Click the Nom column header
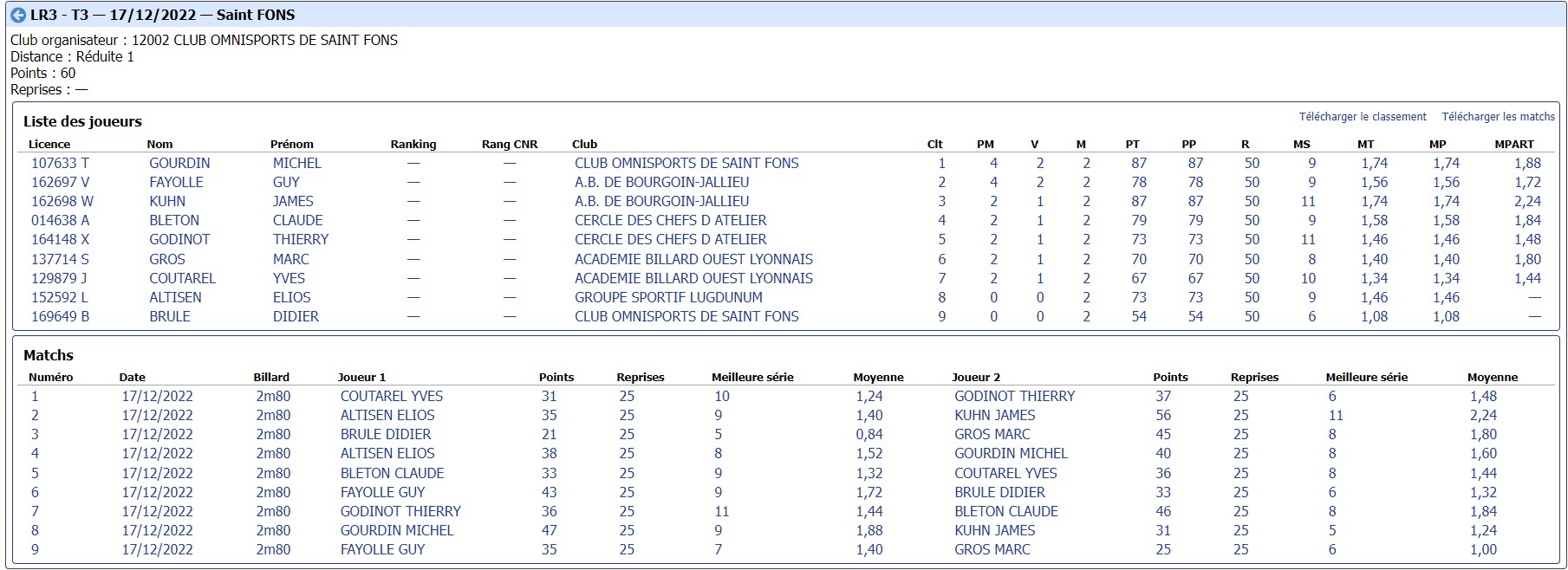 click(159, 145)
